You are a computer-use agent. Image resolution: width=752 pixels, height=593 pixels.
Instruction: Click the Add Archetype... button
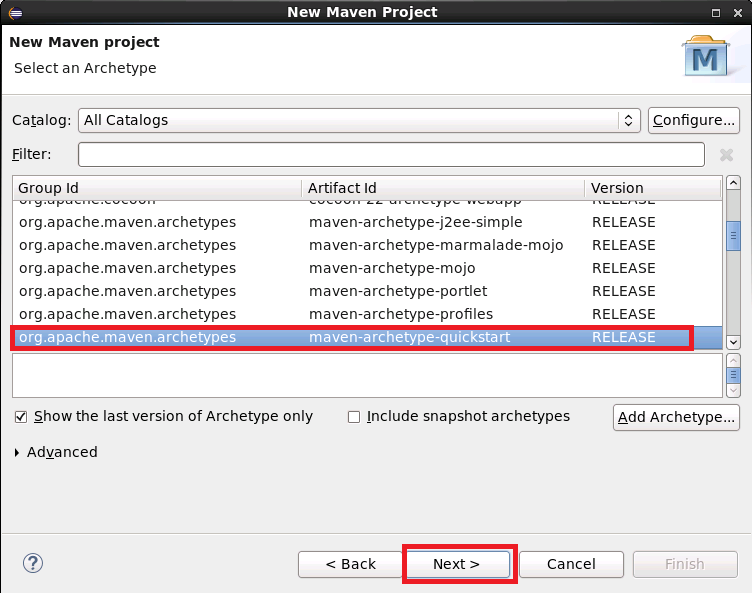[676, 417]
